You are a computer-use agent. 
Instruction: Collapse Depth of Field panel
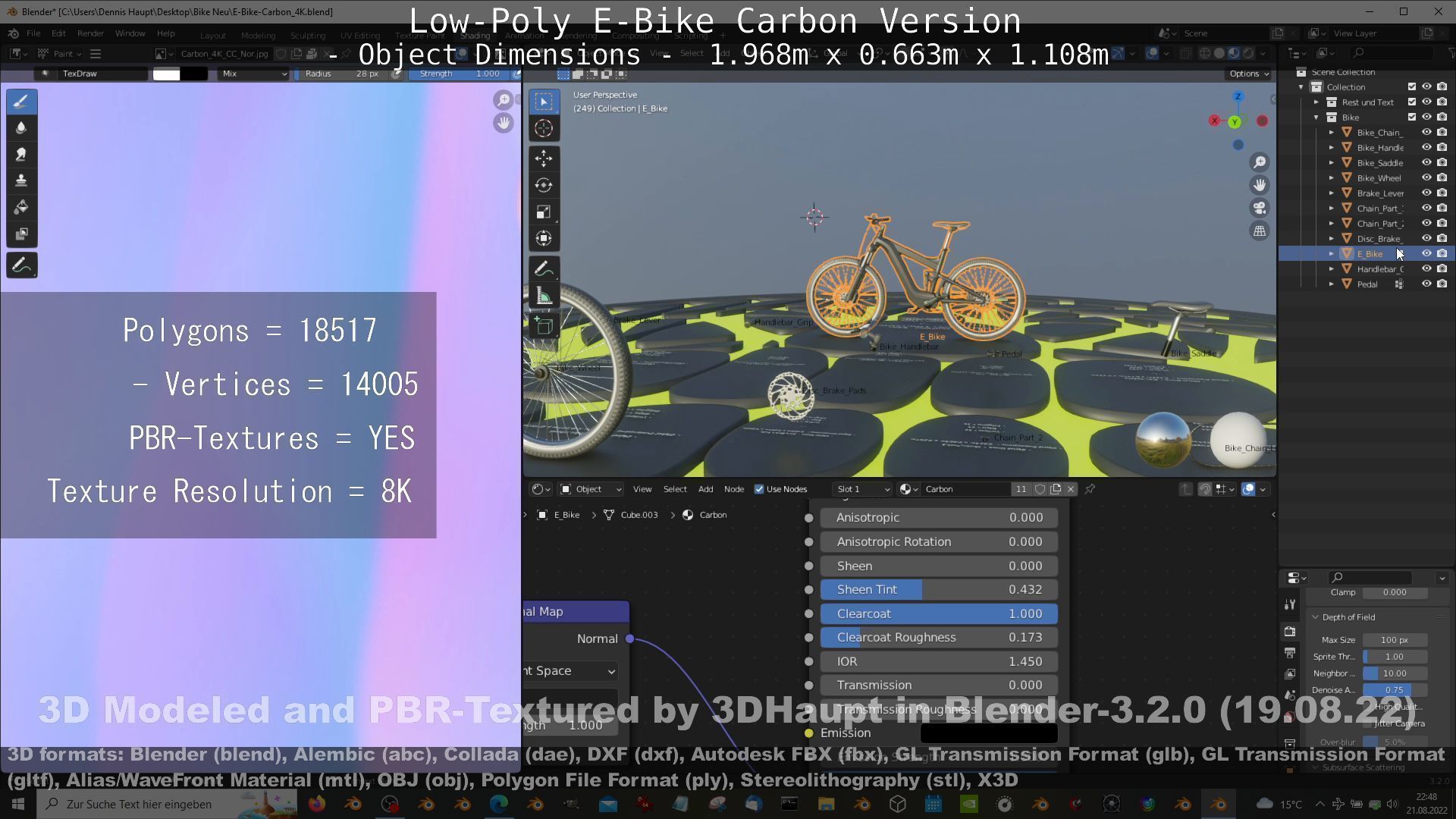coord(1348,617)
